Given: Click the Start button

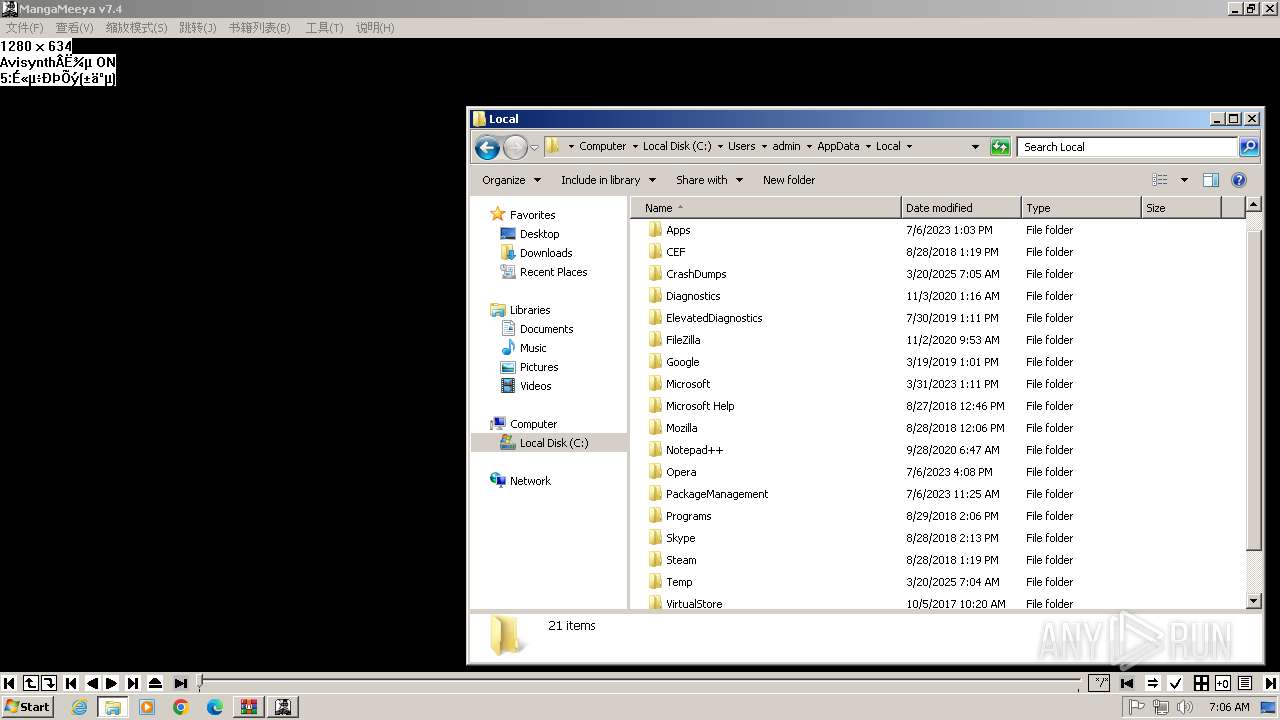Looking at the screenshot, I should [27, 707].
